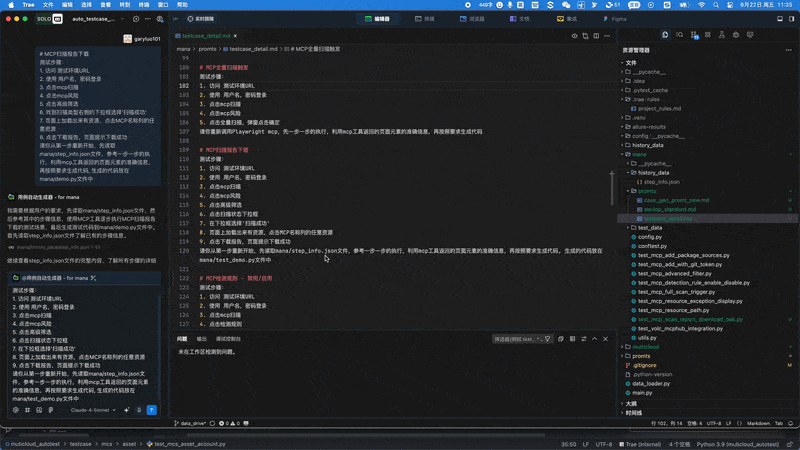Click the Markdown language mode status
Viewport: 800px width, 450px height.
758,423
